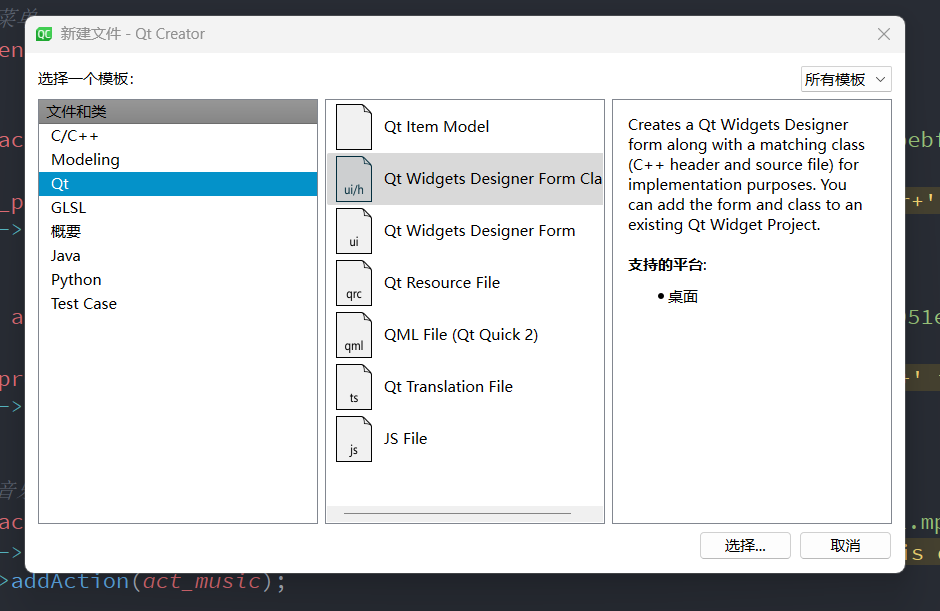940x611 pixels.
Task: Choose Qt Widgets Designer Form Class template
Action: [465, 179]
